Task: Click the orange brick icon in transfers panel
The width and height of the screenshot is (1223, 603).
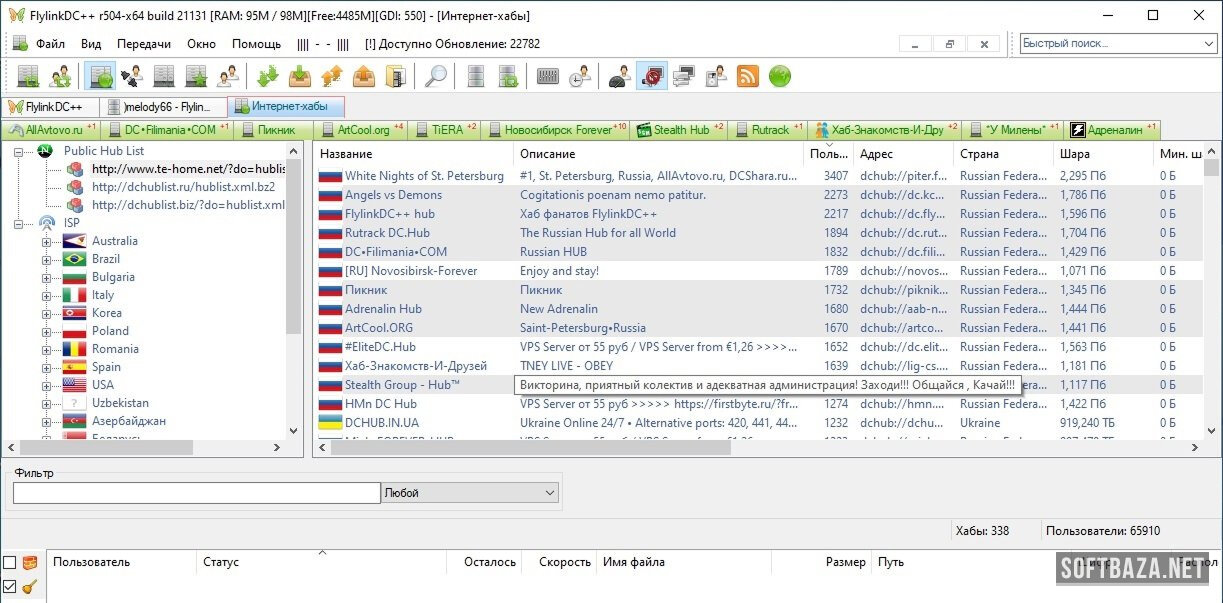Action: point(30,562)
